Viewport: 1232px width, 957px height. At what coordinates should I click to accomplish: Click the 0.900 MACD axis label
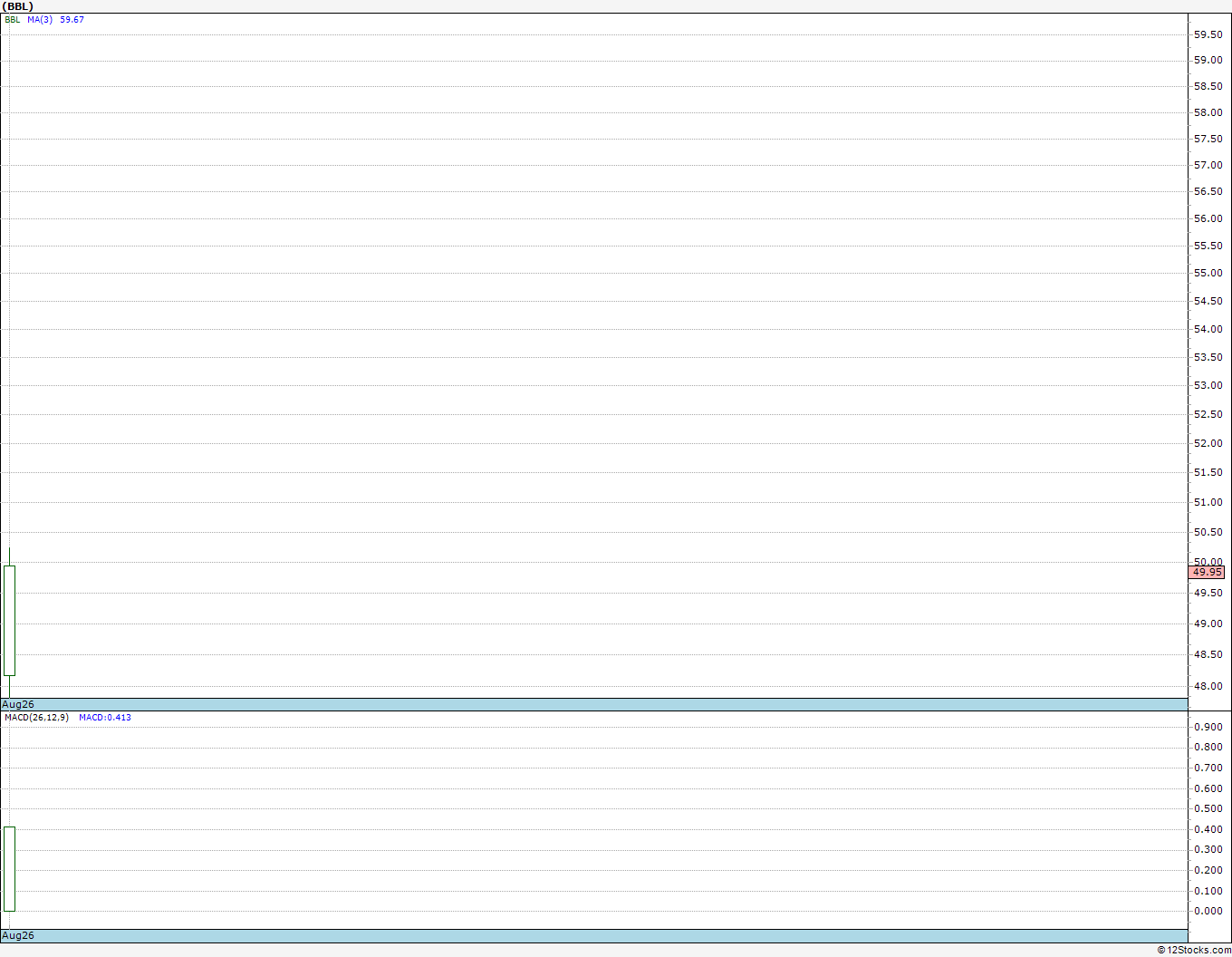(x=1208, y=727)
